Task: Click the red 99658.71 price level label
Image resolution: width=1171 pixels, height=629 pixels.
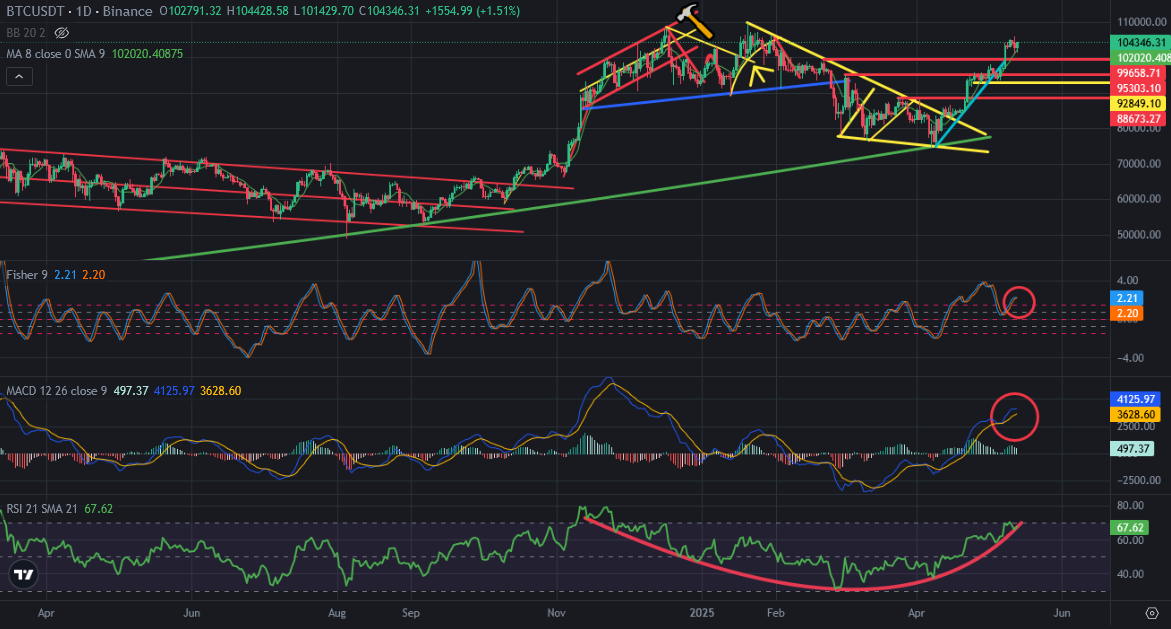Action: 1138,73
